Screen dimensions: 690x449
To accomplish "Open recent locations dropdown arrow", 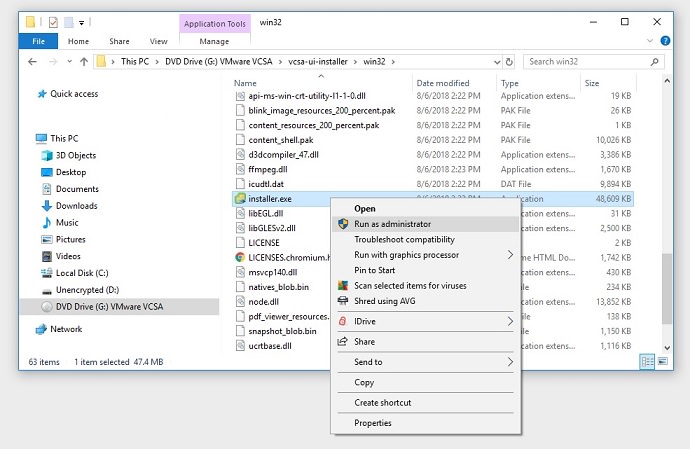I will (70, 62).
